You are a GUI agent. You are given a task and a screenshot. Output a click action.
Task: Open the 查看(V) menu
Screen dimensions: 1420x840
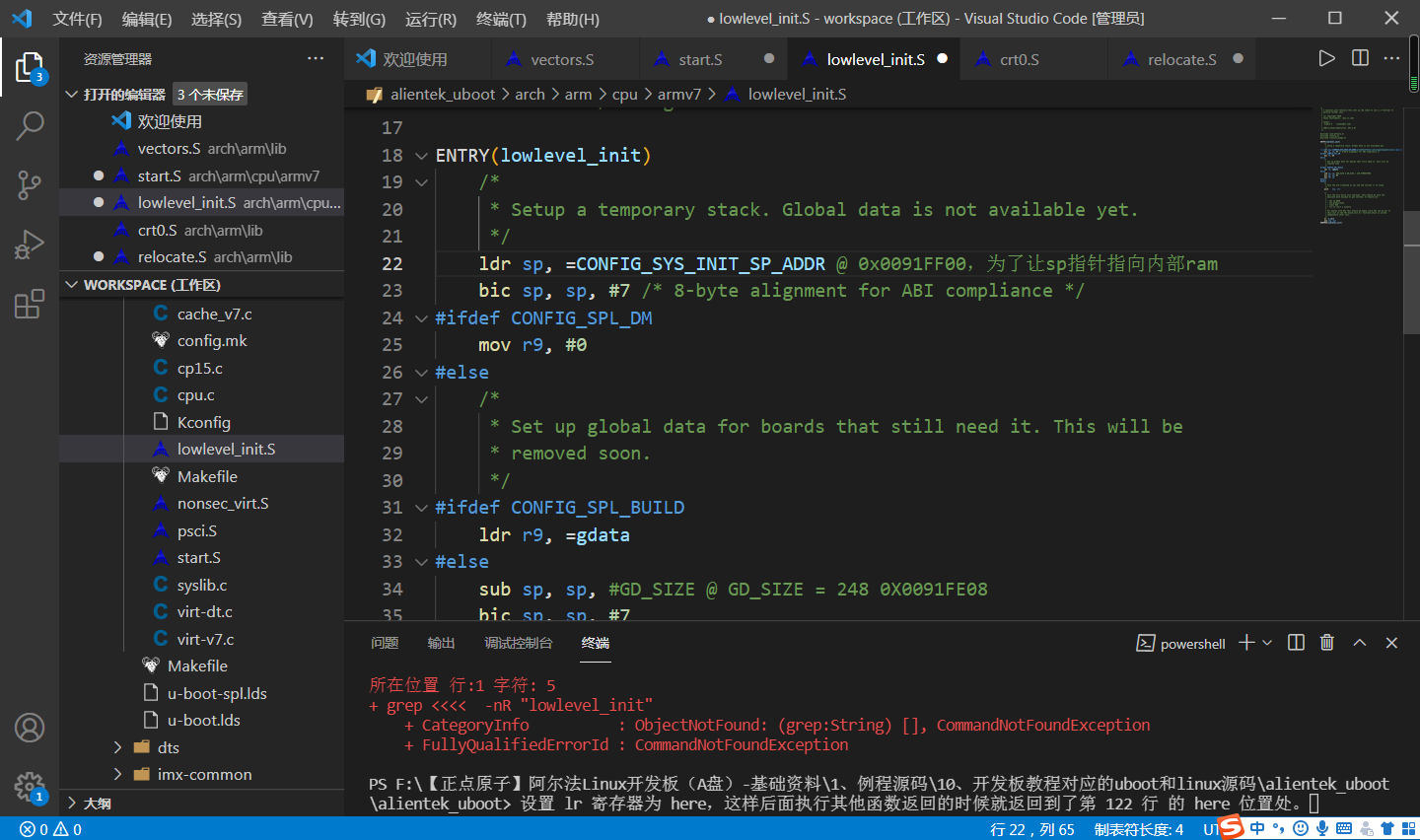point(287,19)
